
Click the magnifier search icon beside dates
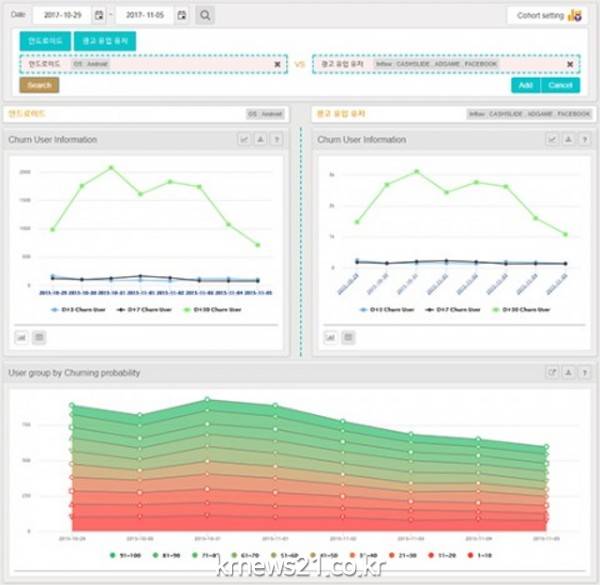204,16
